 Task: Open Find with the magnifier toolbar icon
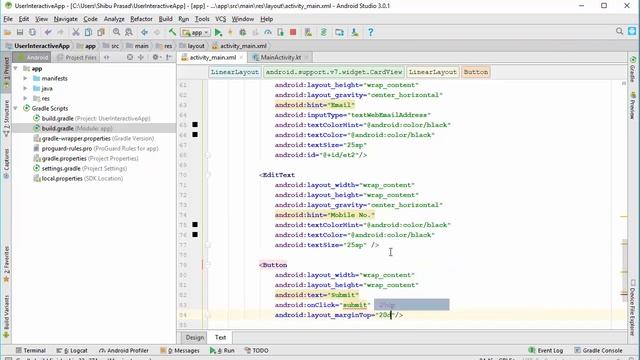point(116,32)
